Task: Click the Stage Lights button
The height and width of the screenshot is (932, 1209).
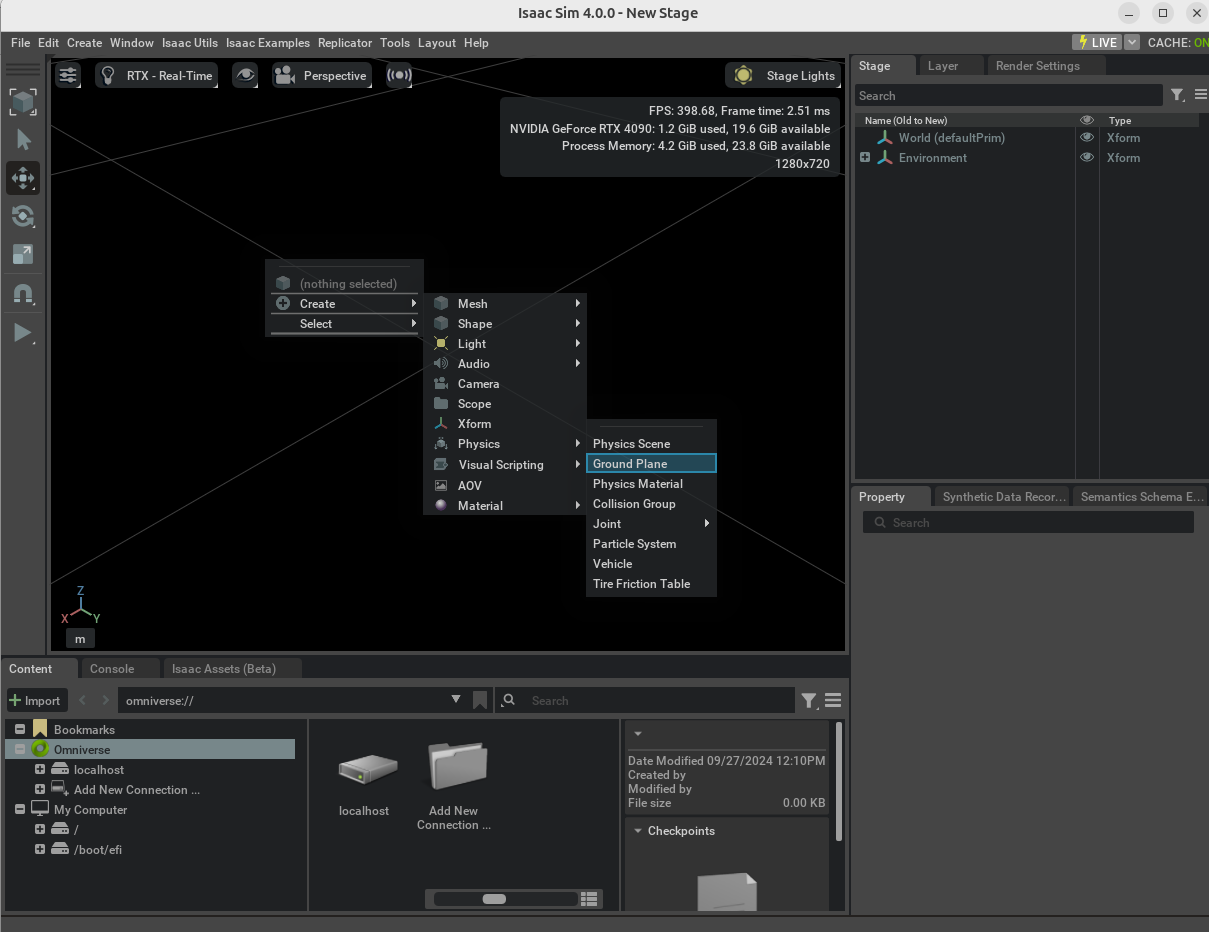Action: click(x=783, y=75)
